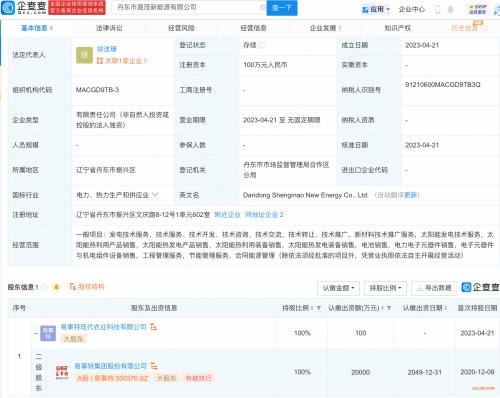Open the 持股比例 dropdown filter
The image size is (500, 398).
385,288
